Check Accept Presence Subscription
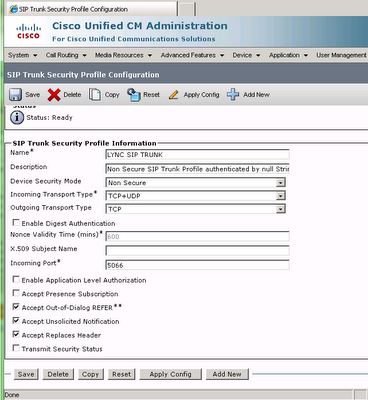 16,293
